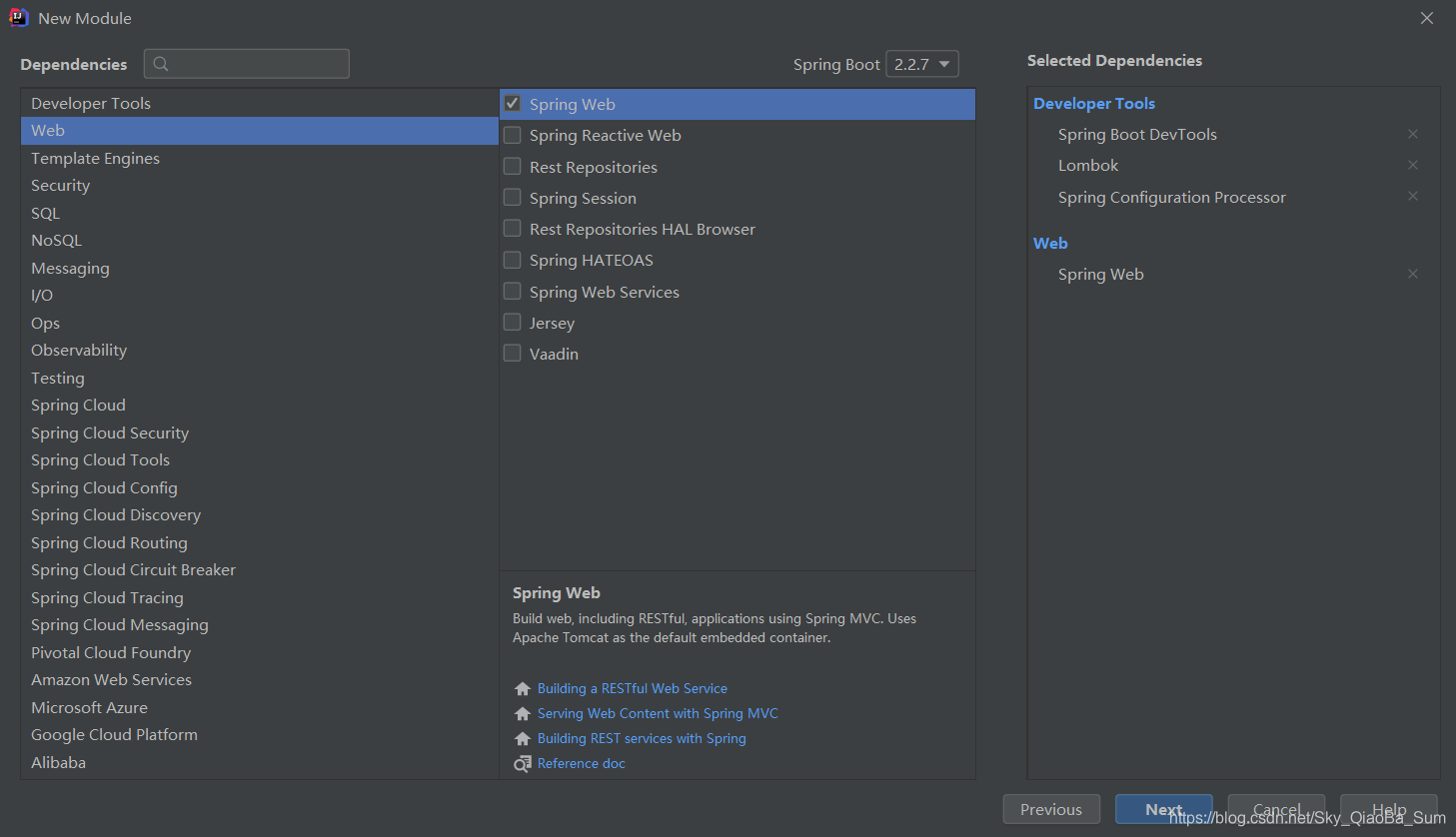Image resolution: width=1456 pixels, height=837 pixels.
Task: Click the Cancel button
Action: (x=1276, y=810)
